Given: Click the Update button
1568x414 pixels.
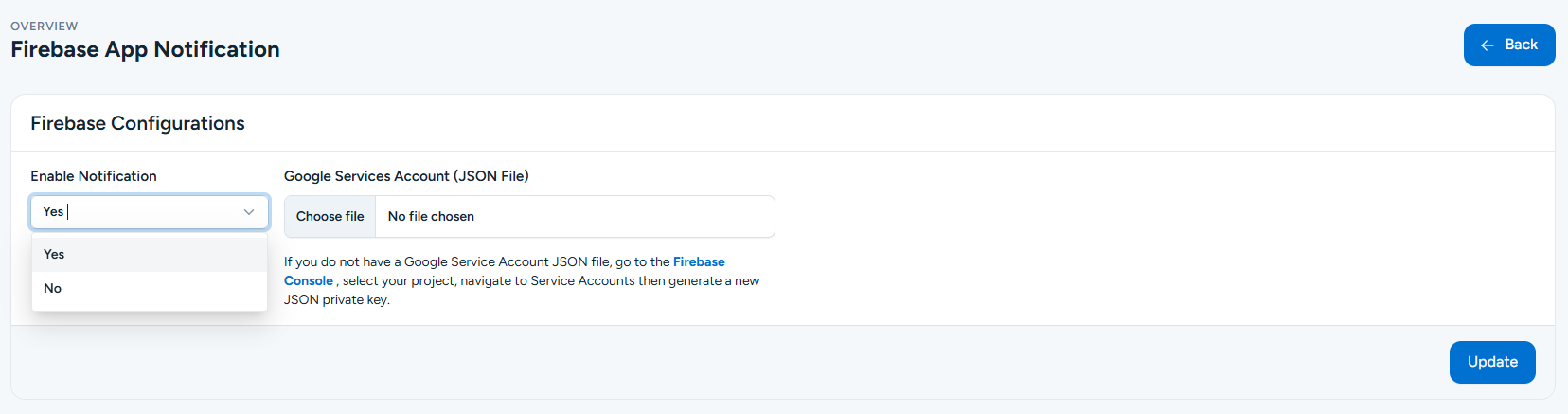Looking at the screenshot, I should pos(1491,362).
